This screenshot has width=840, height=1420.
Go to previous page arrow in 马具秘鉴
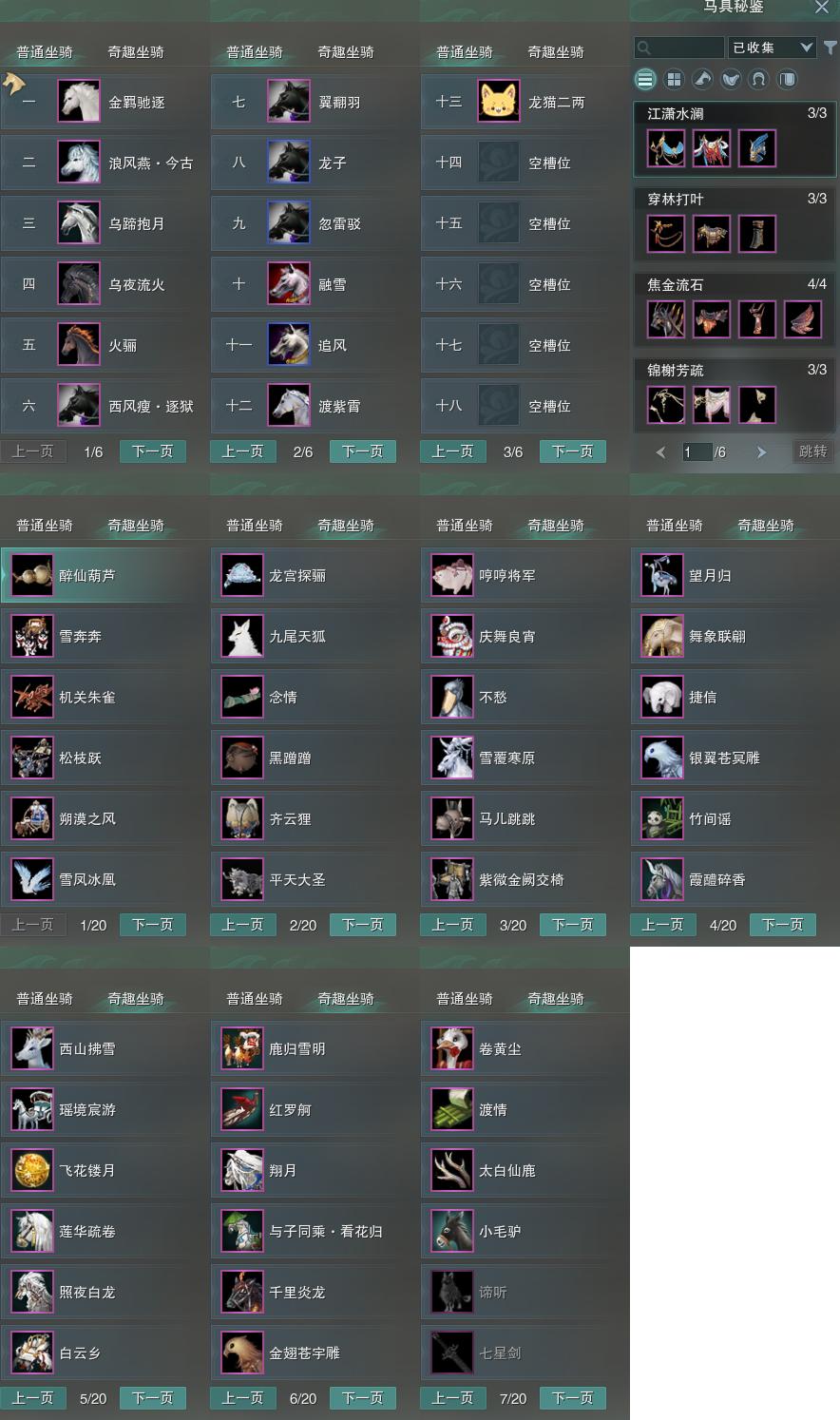pyautogui.click(x=660, y=452)
